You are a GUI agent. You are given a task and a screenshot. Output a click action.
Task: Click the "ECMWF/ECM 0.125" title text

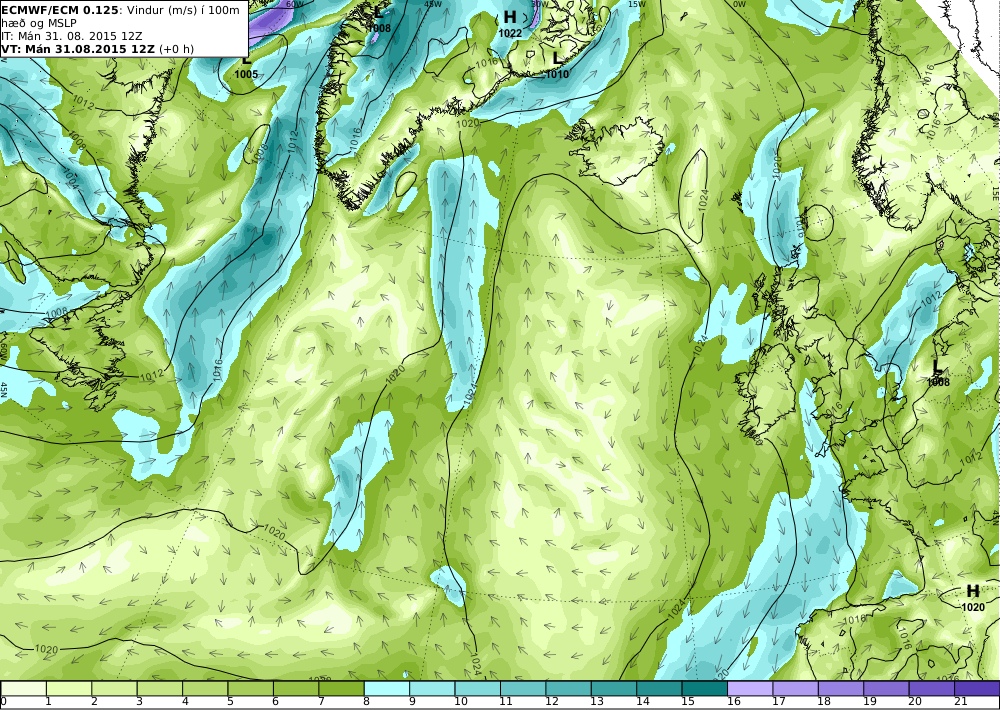pos(60,10)
